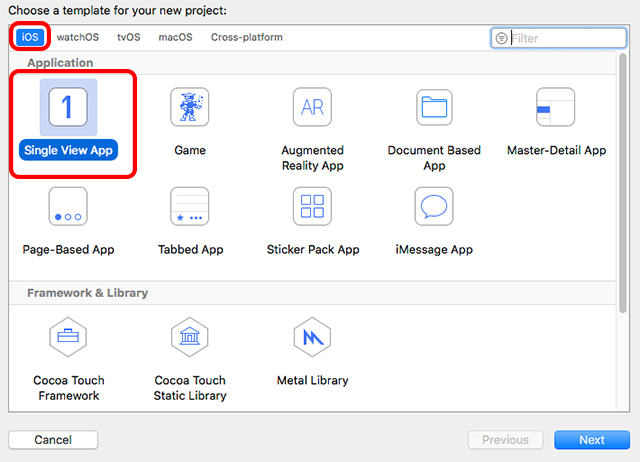
Task: Choose the Sticker Pack App icon
Action: (312, 207)
